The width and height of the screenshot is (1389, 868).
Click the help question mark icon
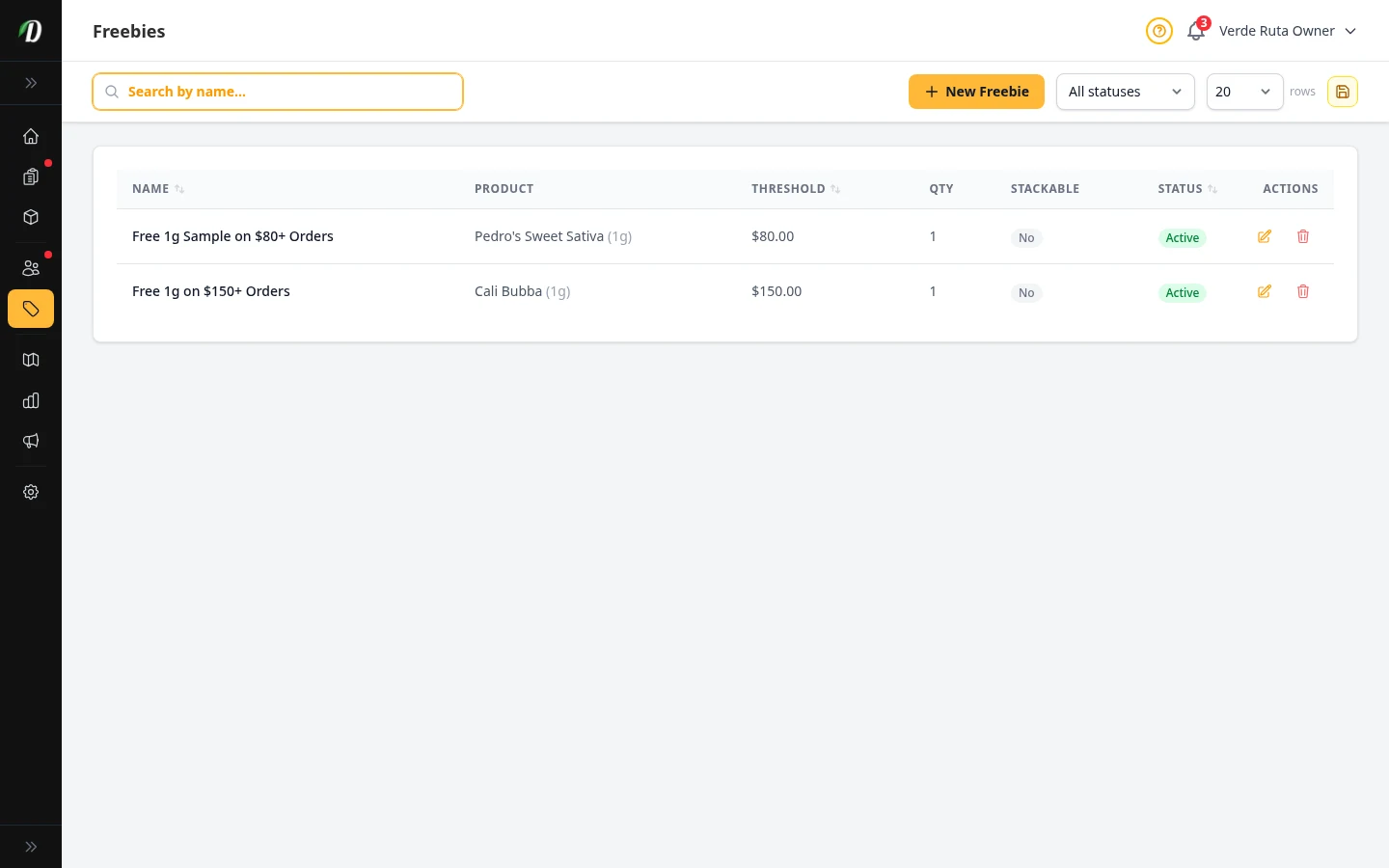pyautogui.click(x=1159, y=31)
